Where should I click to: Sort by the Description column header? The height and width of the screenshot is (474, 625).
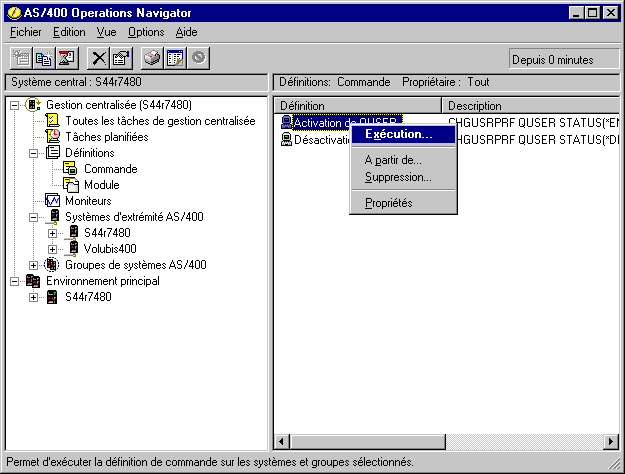532,106
